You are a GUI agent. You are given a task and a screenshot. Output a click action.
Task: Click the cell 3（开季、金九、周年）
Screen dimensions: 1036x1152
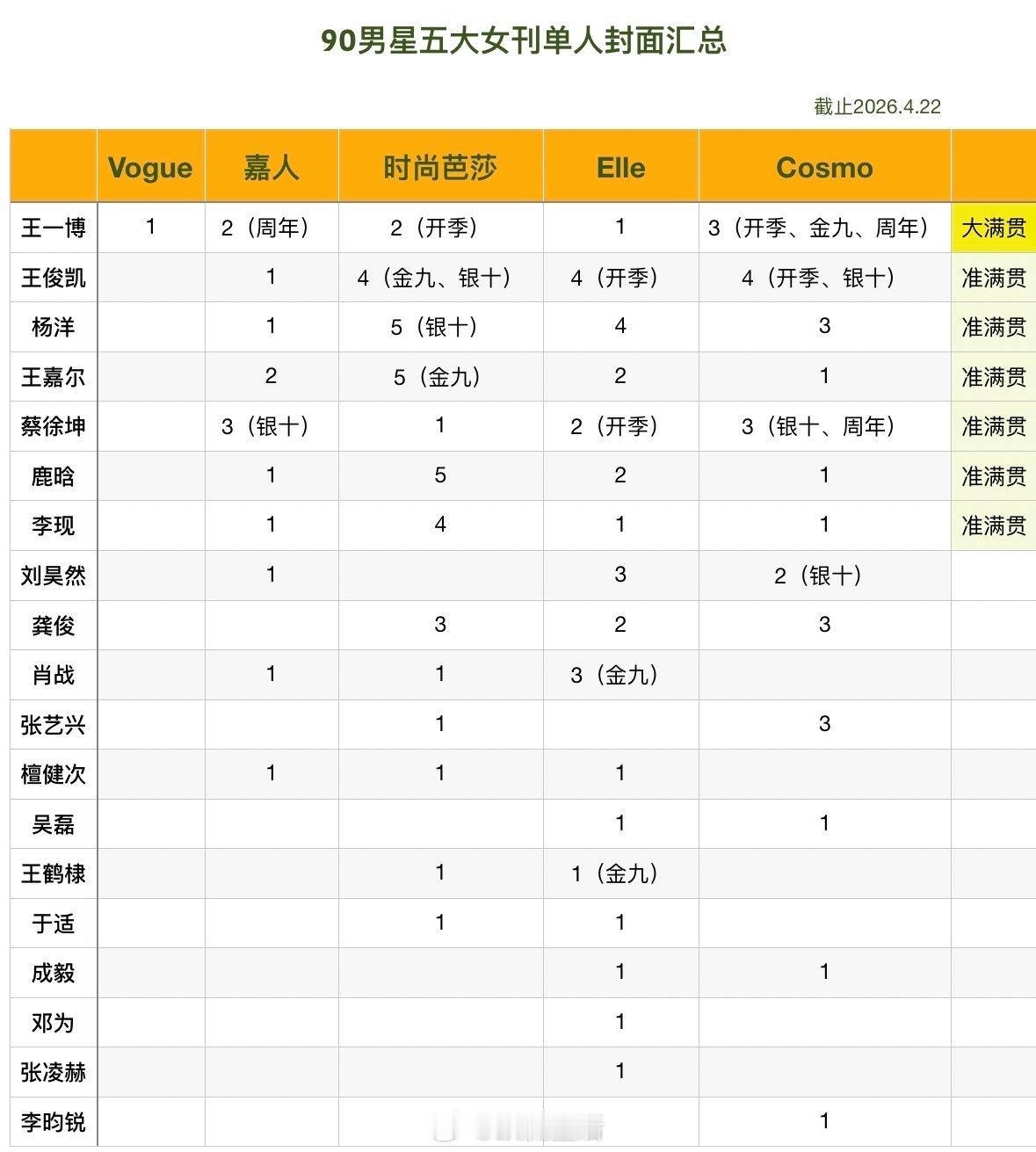(x=824, y=228)
